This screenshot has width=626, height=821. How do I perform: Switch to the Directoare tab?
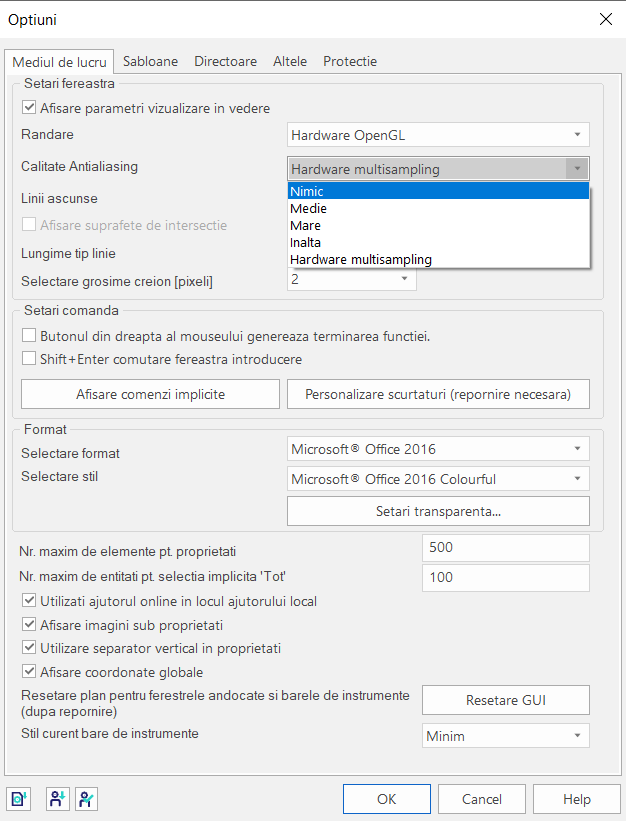226,61
